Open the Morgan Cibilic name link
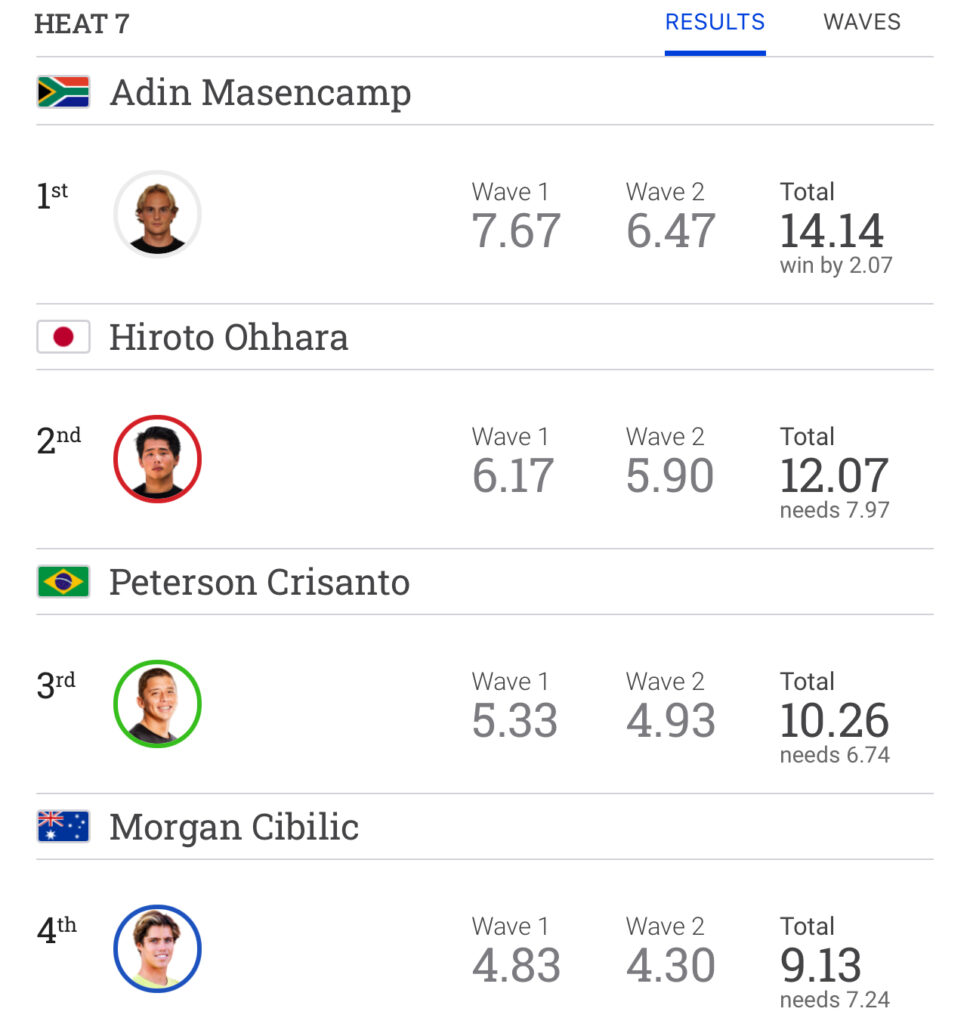Image resolution: width=970 pixels, height=1024 pixels. [234, 828]
